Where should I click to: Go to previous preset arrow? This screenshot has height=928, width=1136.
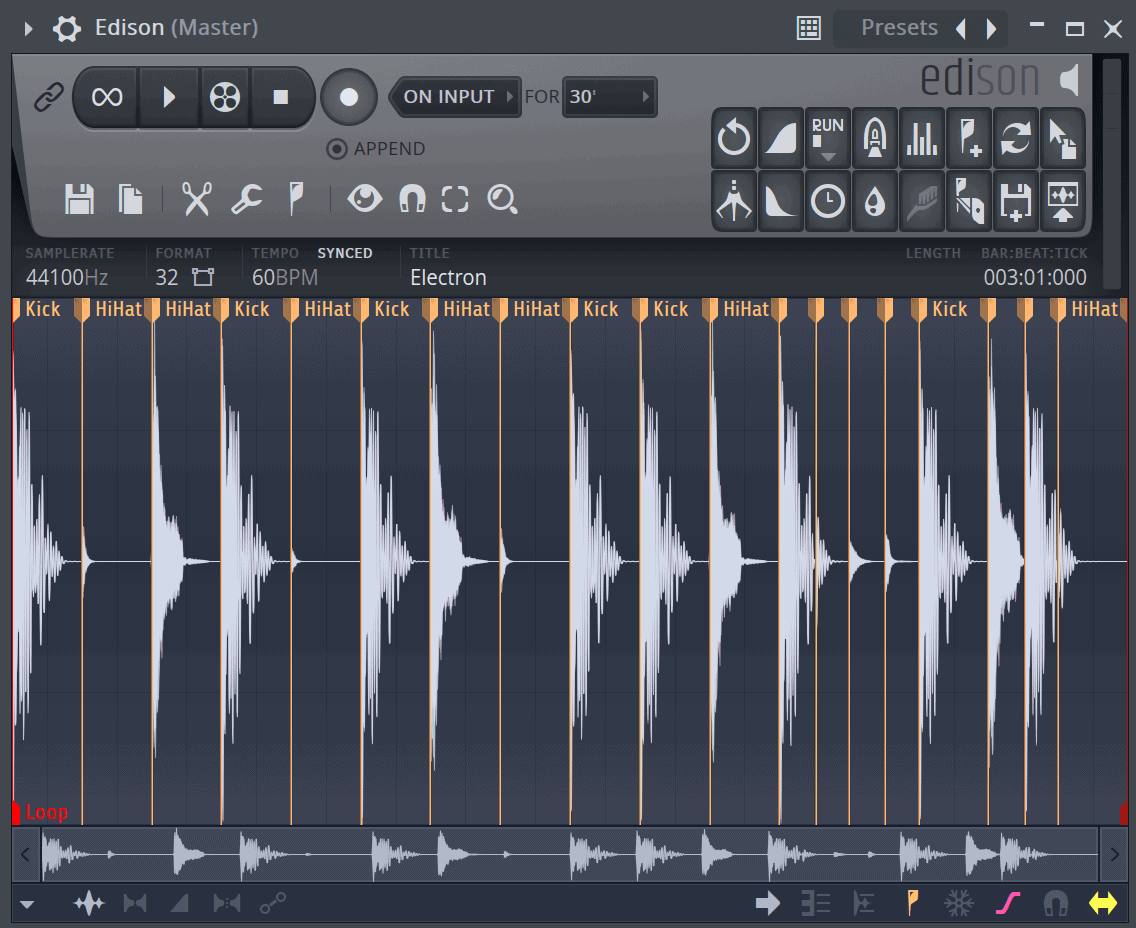[961, 29]
